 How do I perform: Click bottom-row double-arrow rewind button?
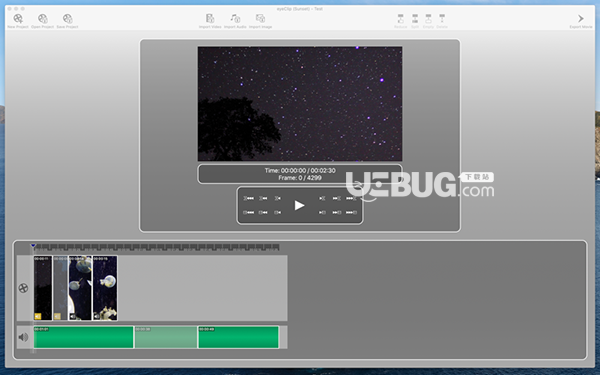(x=263, y=212)
